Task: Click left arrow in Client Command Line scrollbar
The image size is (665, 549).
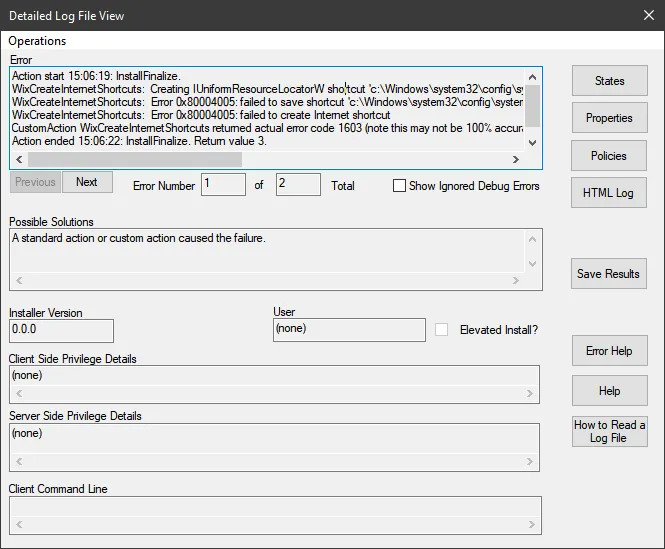Action: coord(19,525)
